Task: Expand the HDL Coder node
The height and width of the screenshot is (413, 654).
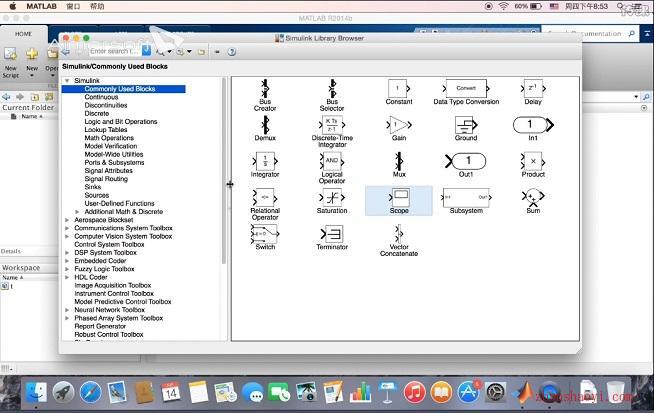Action: tap(67, 277)
